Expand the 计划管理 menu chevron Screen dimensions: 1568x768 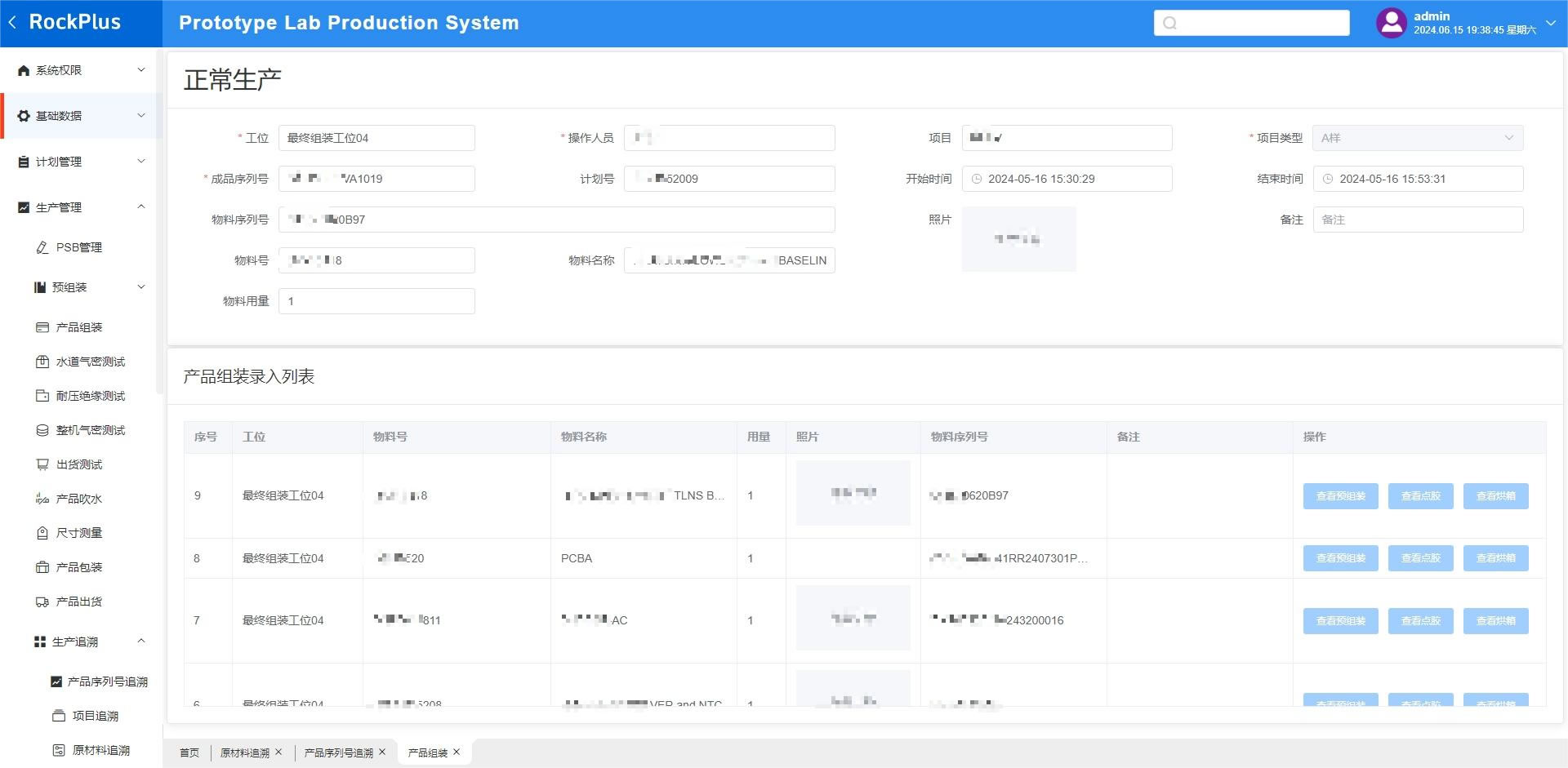(141, 162)
